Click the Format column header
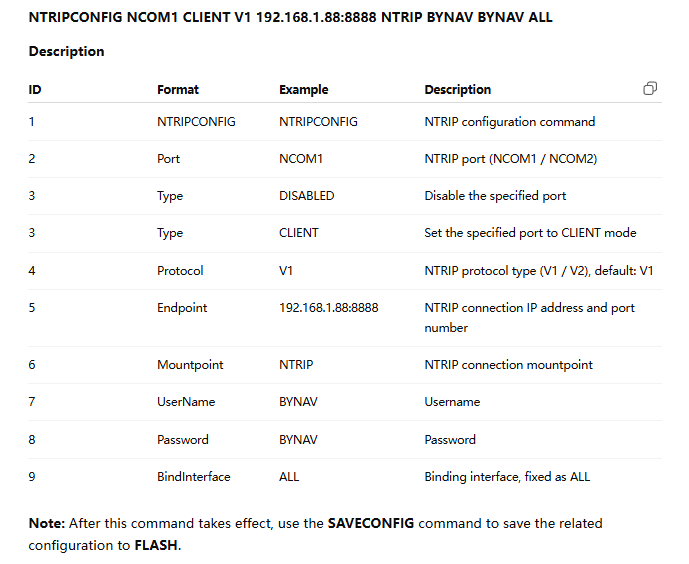Viewport: 689px width, 564px height. point(178,90)
